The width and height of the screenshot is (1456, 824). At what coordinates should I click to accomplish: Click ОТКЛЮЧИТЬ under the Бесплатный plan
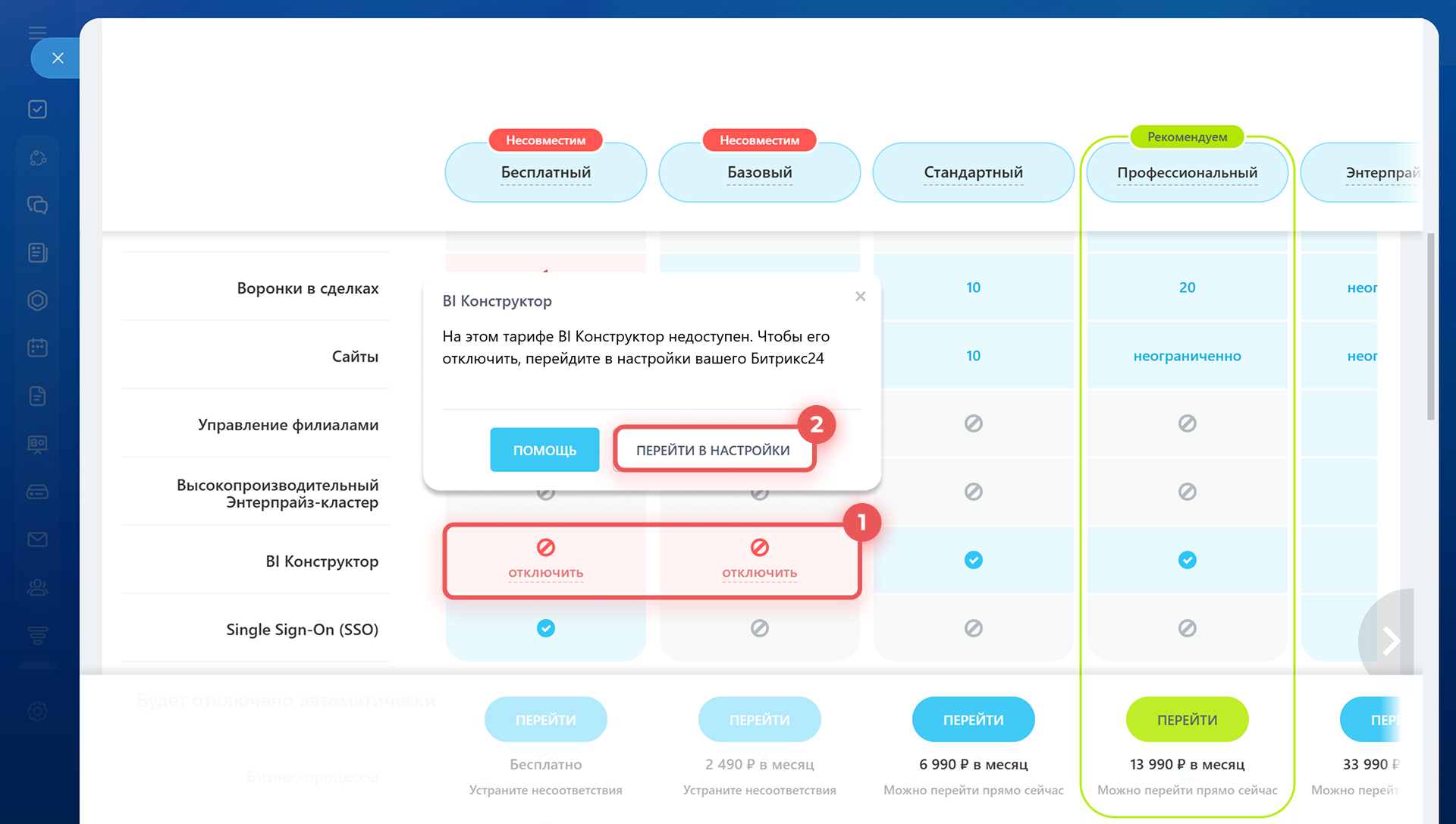tap(545, 573)
